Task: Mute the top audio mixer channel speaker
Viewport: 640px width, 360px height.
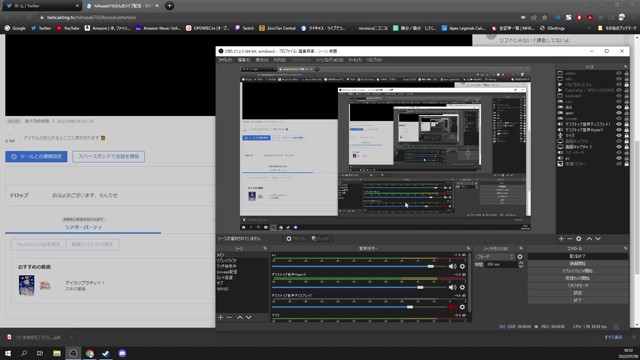Action: click(452, 267)
